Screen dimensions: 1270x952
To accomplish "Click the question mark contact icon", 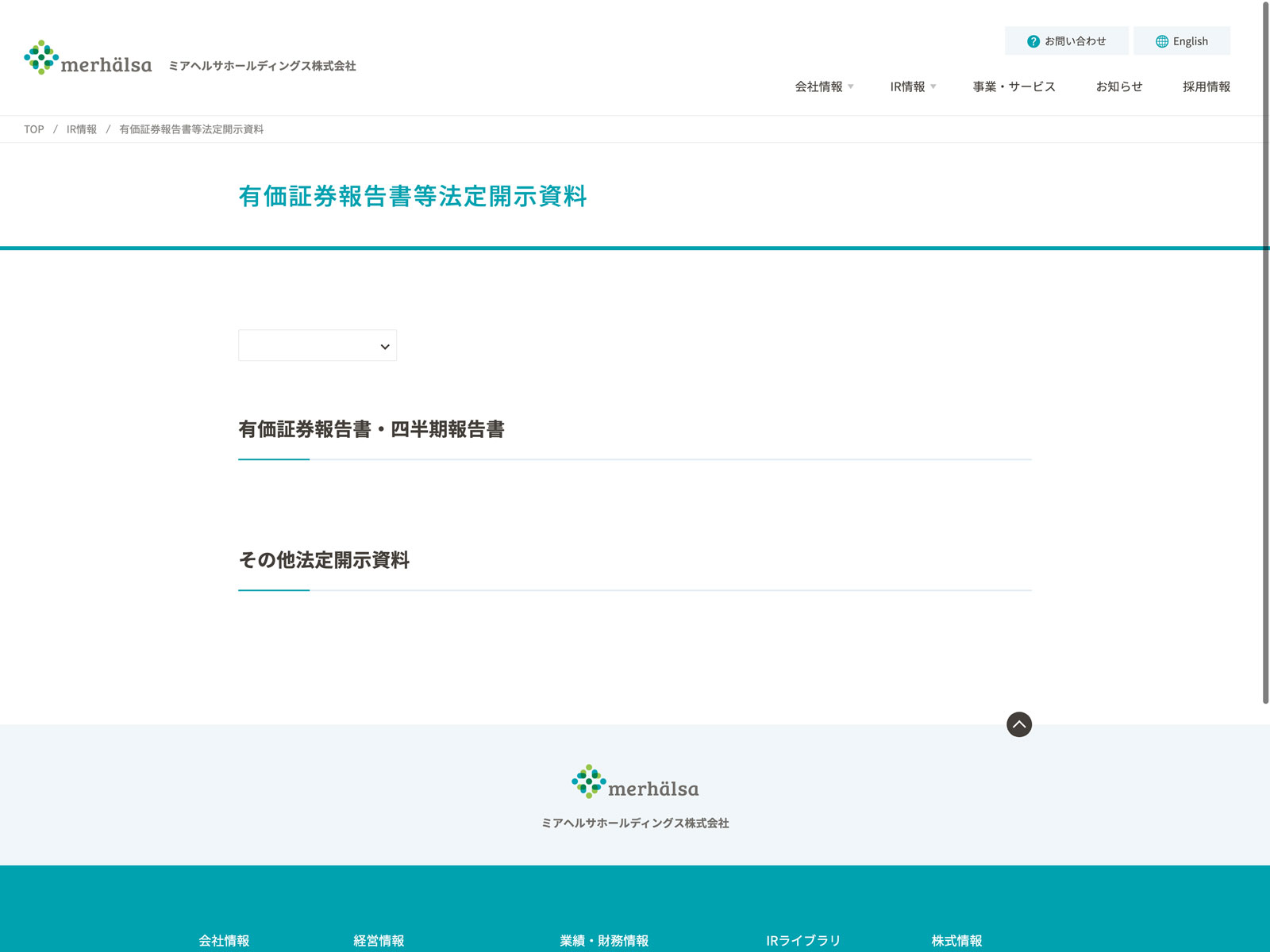I will pos(1033,41).
